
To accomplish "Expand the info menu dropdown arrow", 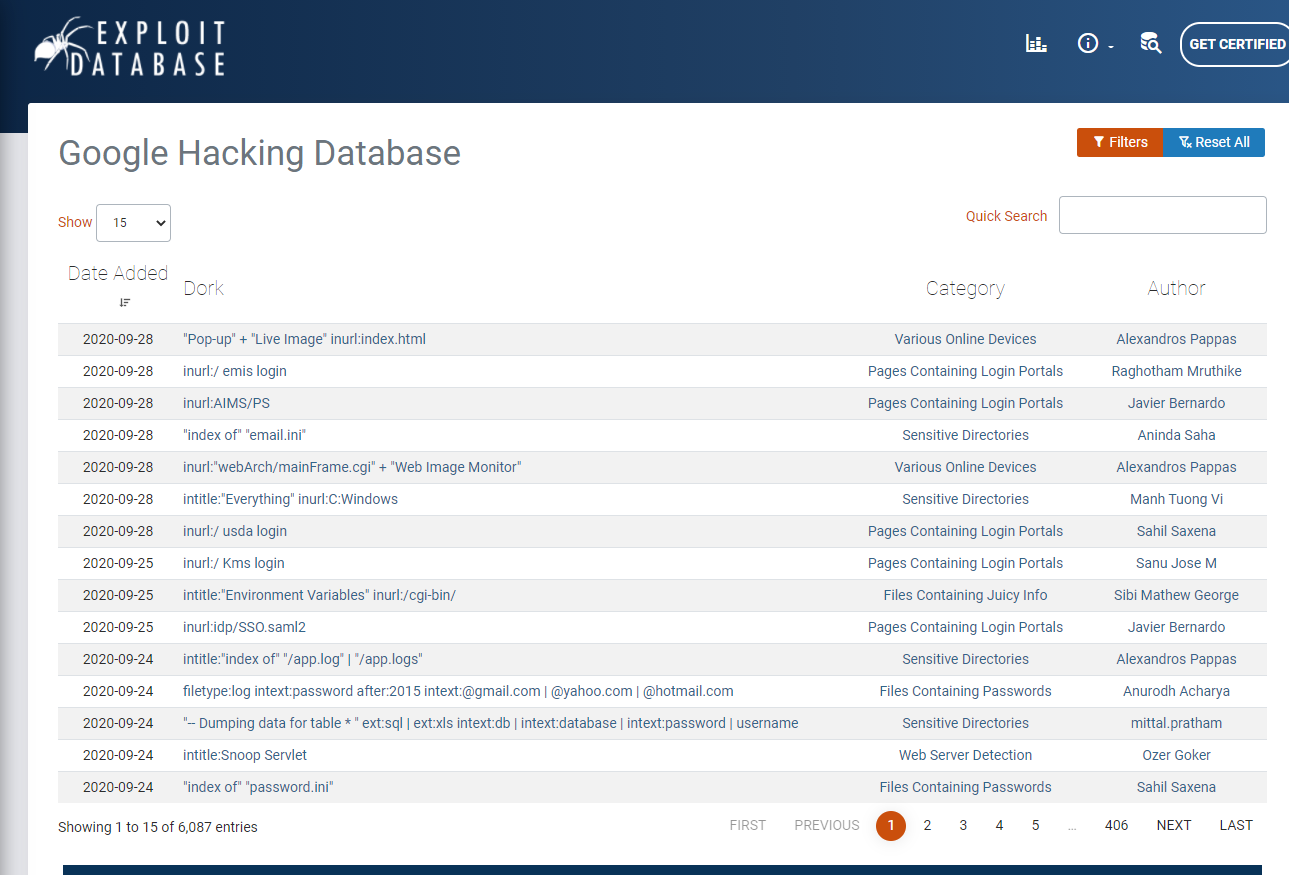I will pos(1111,47).
